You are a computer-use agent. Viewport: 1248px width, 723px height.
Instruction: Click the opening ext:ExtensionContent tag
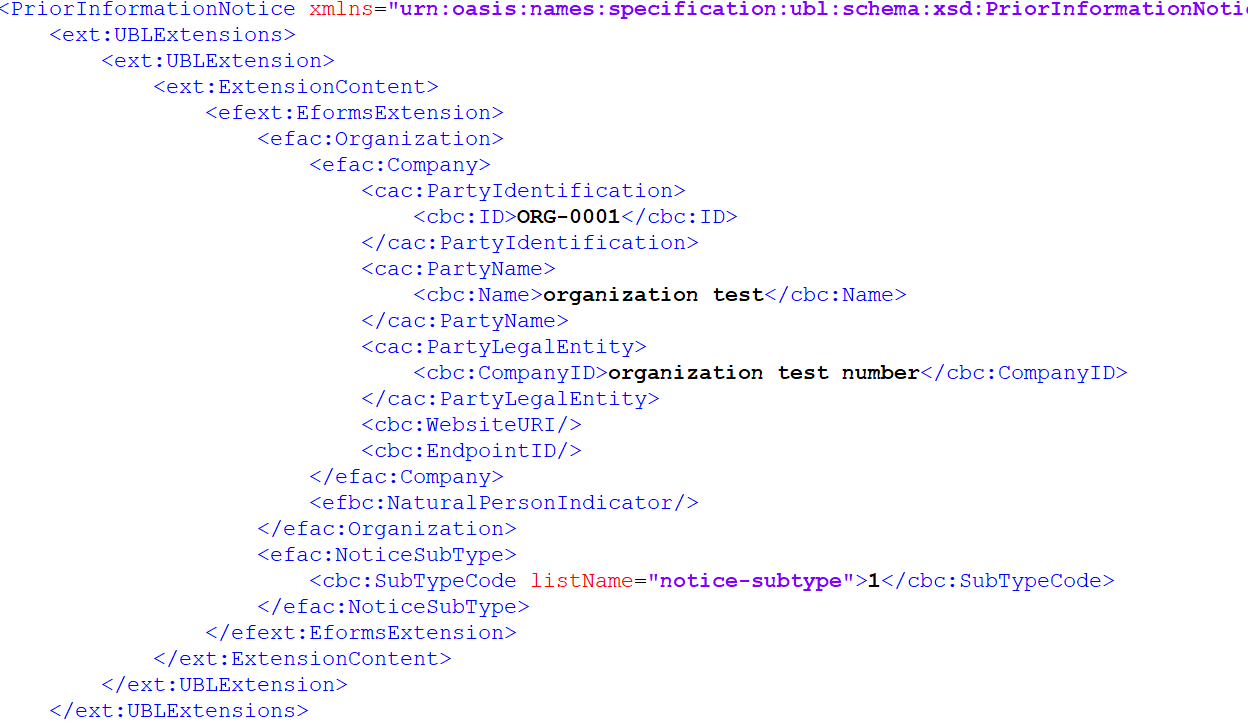tap(296, 87)
